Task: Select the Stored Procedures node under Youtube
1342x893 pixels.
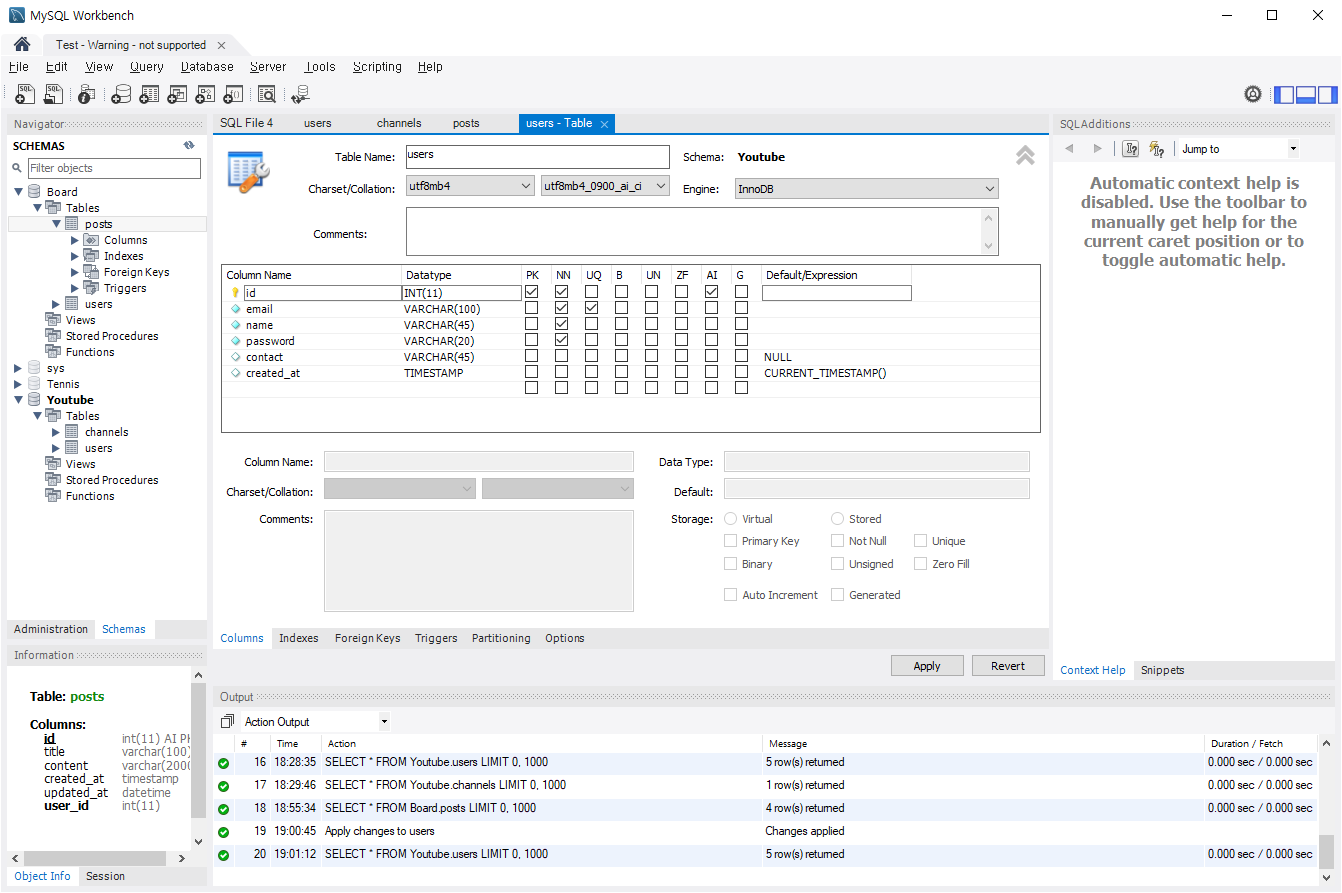Action: pos(112,480)
